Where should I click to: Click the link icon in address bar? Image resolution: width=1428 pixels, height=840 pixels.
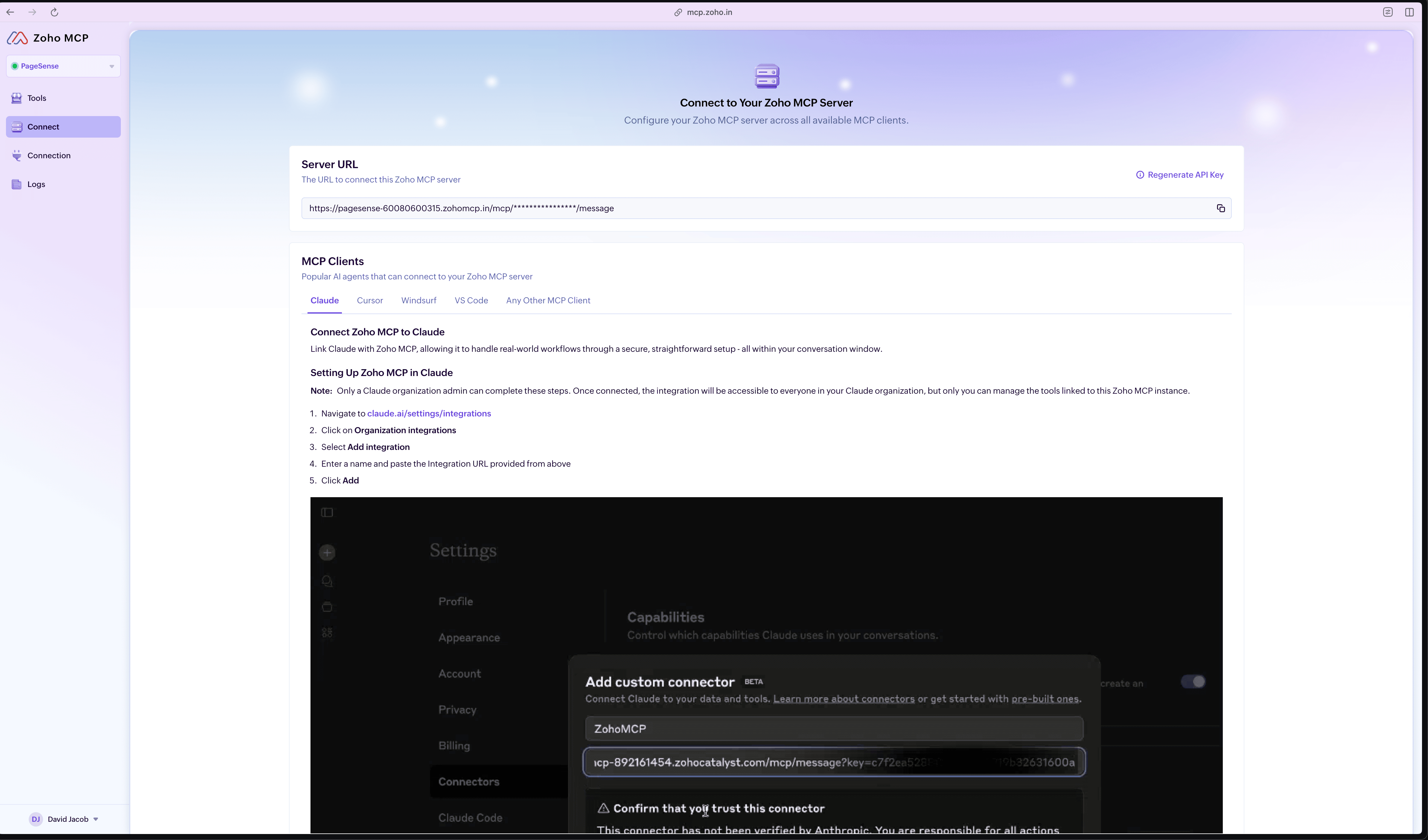(678, 13)
